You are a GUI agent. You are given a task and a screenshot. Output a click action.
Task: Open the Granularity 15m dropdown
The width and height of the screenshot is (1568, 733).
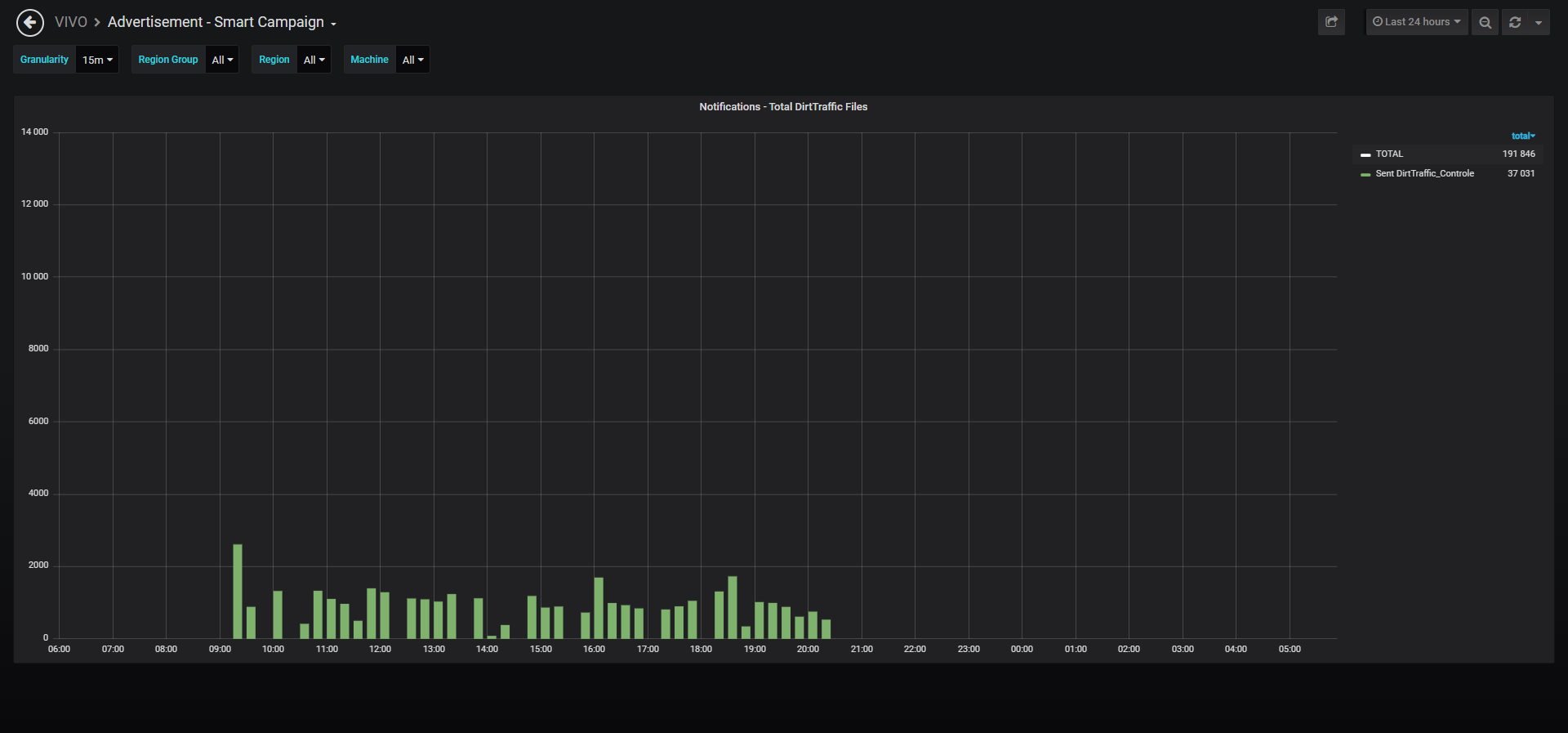tap(97, 60)
